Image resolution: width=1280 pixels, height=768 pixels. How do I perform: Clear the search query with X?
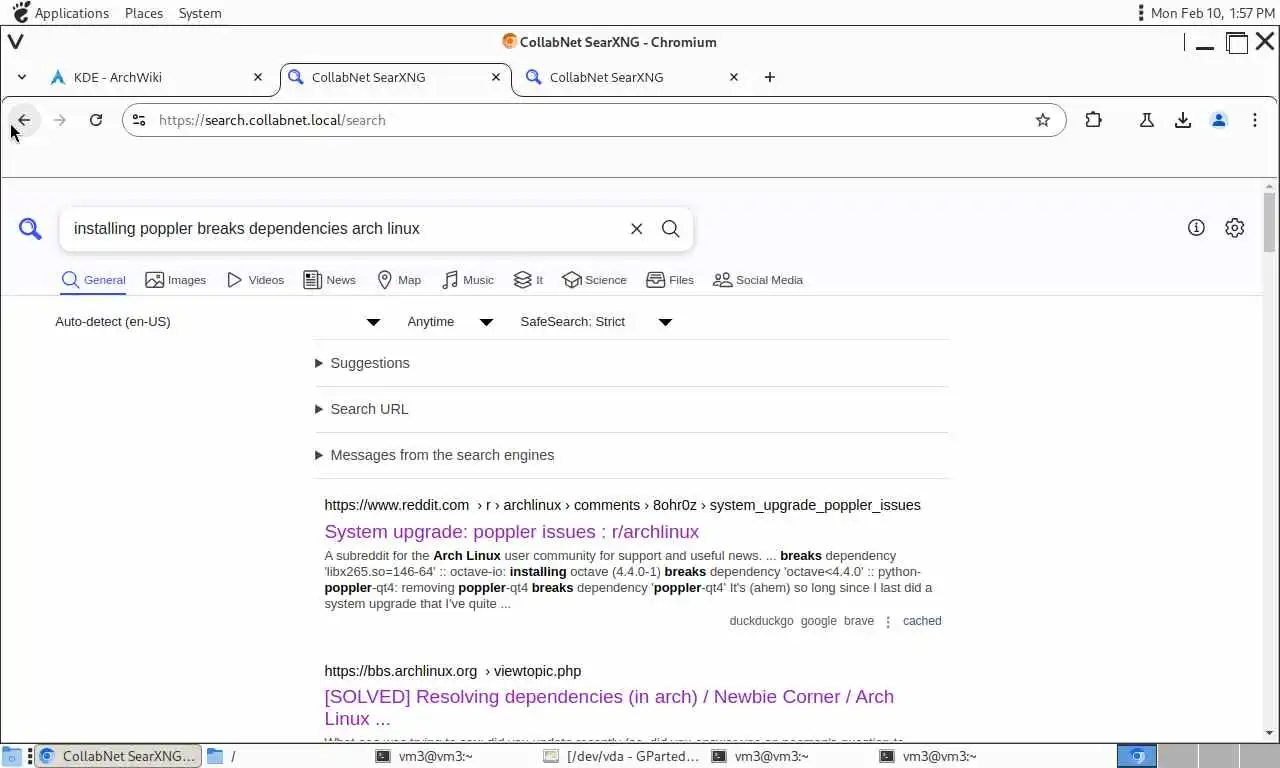(636, 229)
